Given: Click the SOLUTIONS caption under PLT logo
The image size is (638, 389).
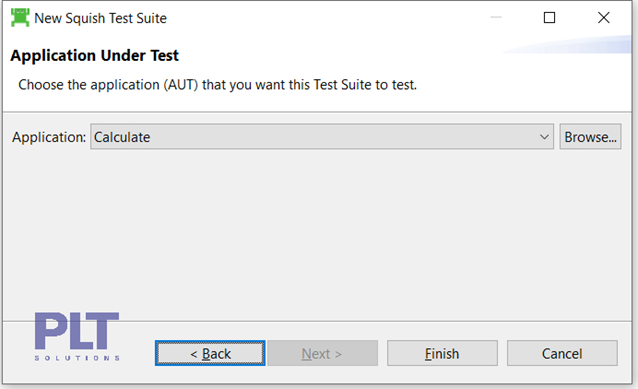Looking at the screenshot, I should click(x=77, y=358).
